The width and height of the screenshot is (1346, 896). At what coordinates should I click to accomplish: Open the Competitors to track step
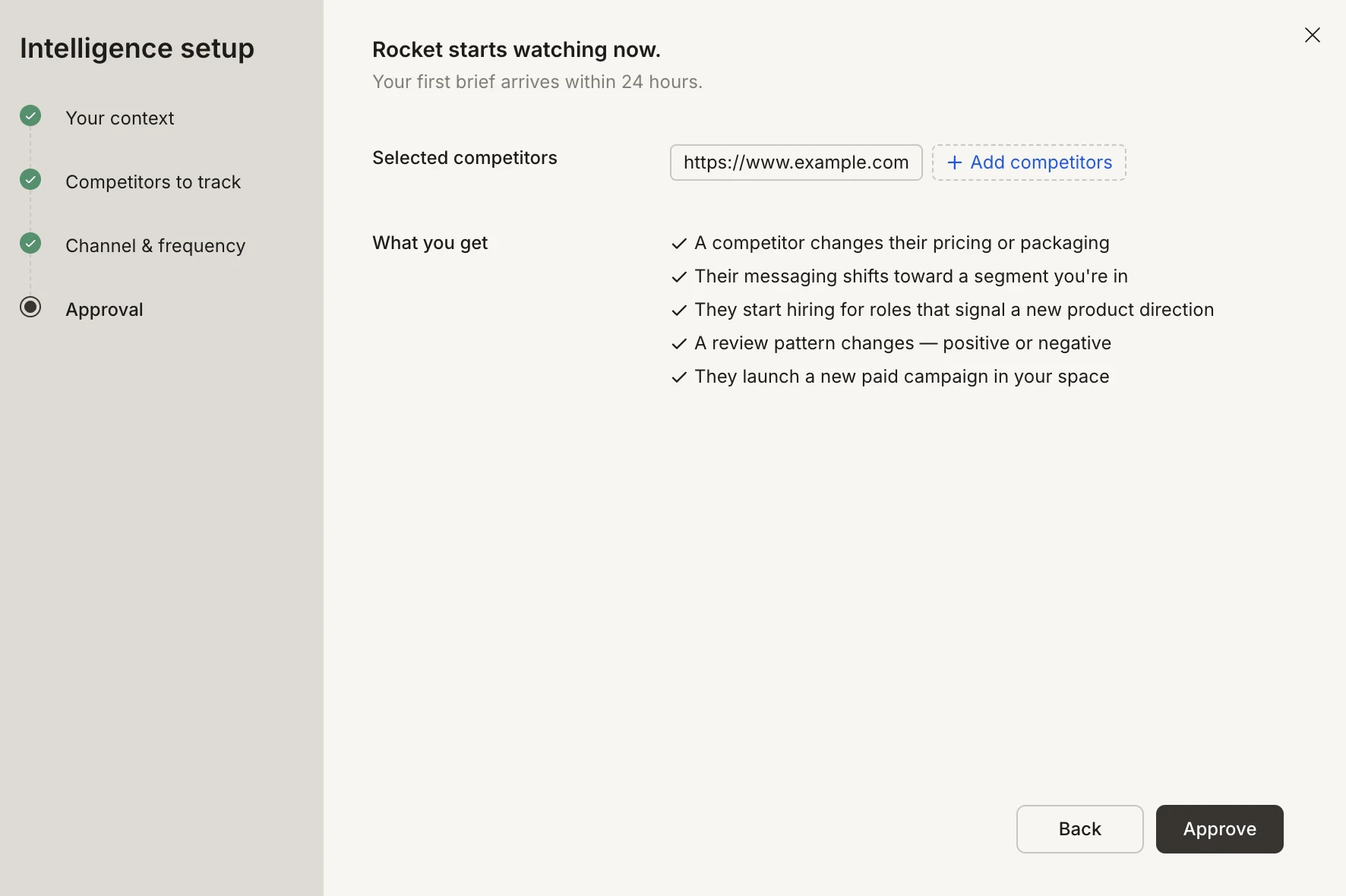pyautogui.click(x=153, y=181)
